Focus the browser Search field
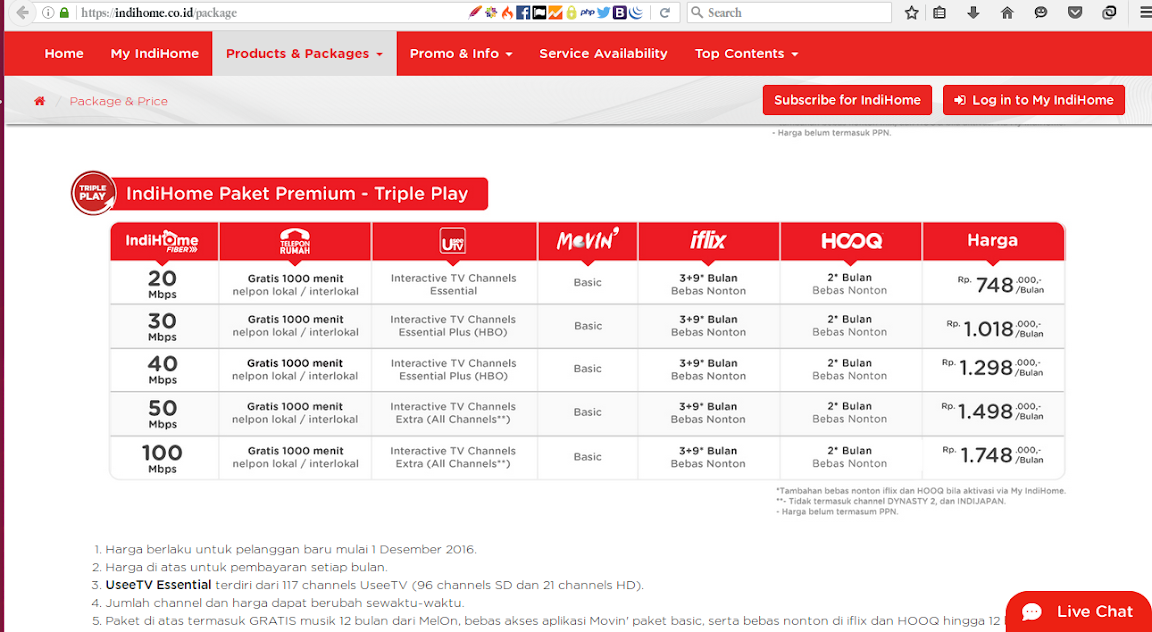The height and width of the screenshot is (632, 1152). [789, 12]
